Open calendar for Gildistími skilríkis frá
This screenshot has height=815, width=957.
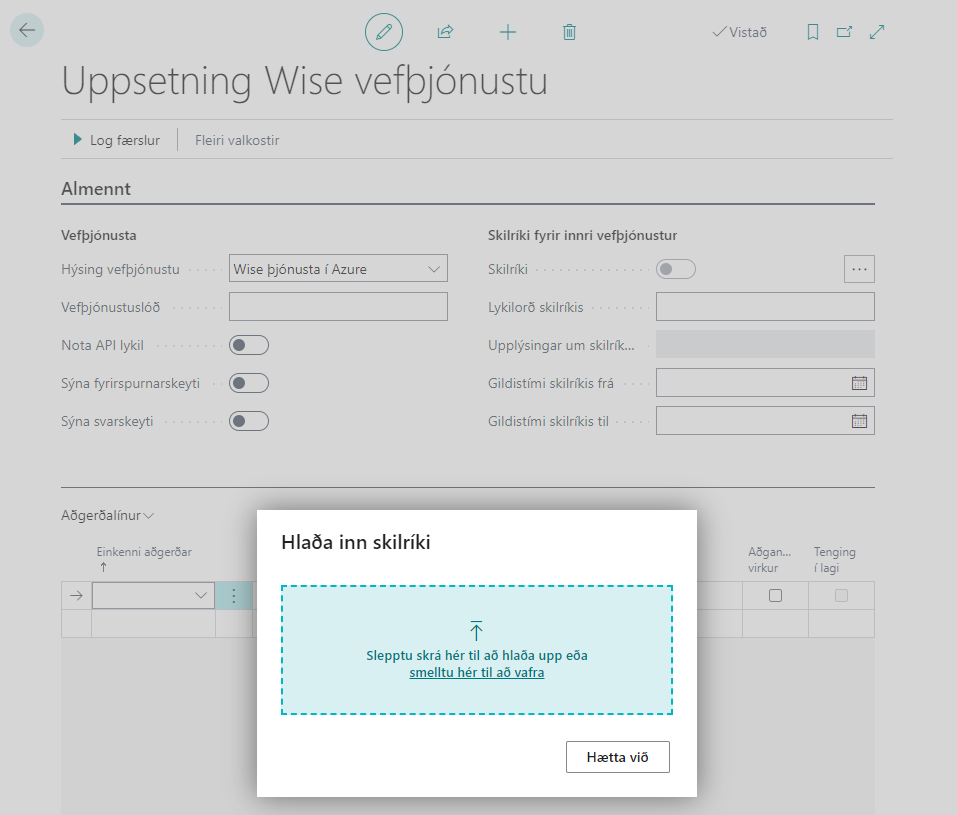pos(859,382)
